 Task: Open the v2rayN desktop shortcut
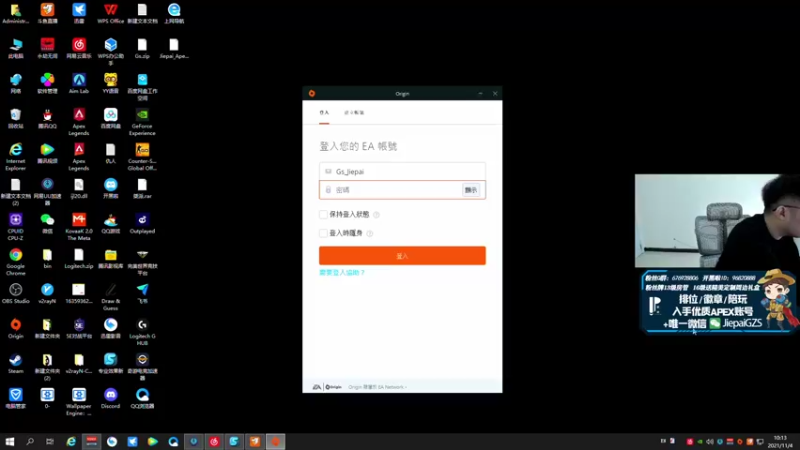pyautogui.click(x=47, y=294)
